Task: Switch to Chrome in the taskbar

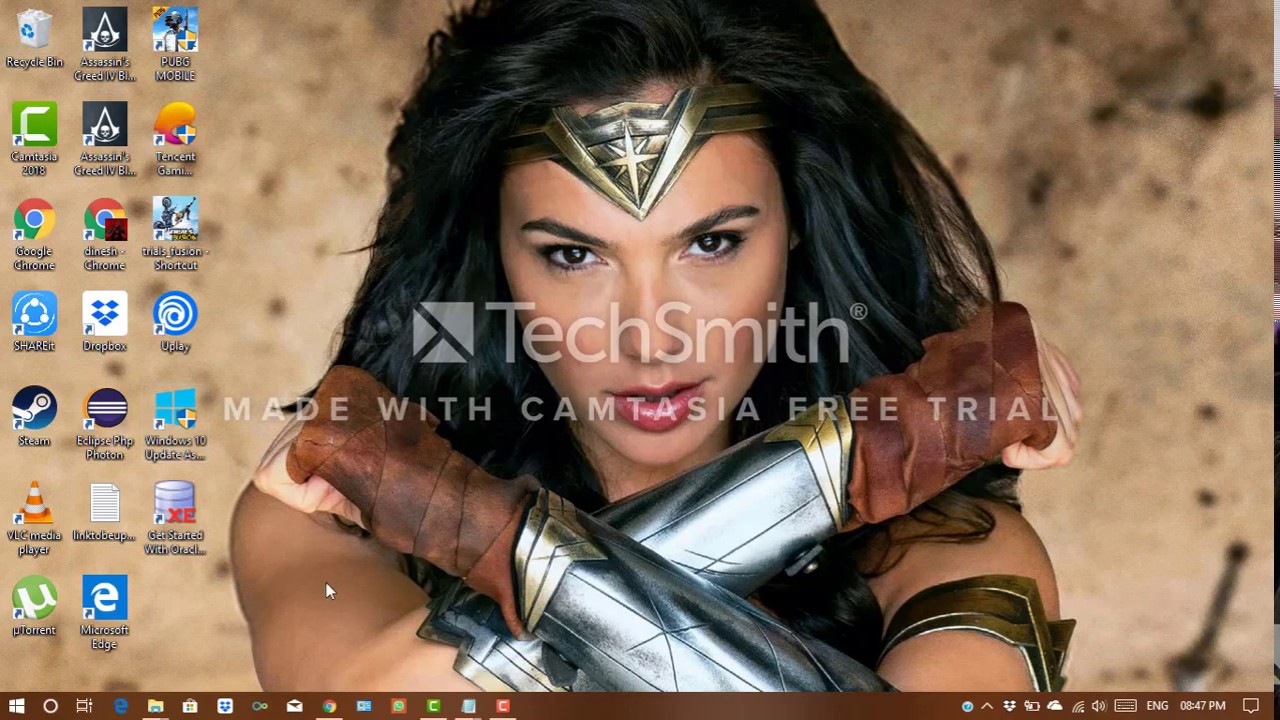Action: (329, 706)
